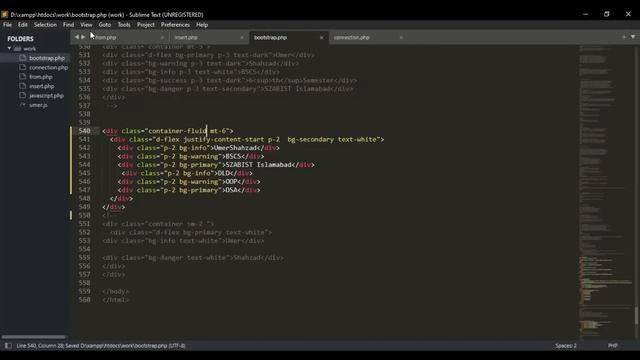Click the umer.js script icon in sidebar

pyautogui.click(x=22, y=105)
